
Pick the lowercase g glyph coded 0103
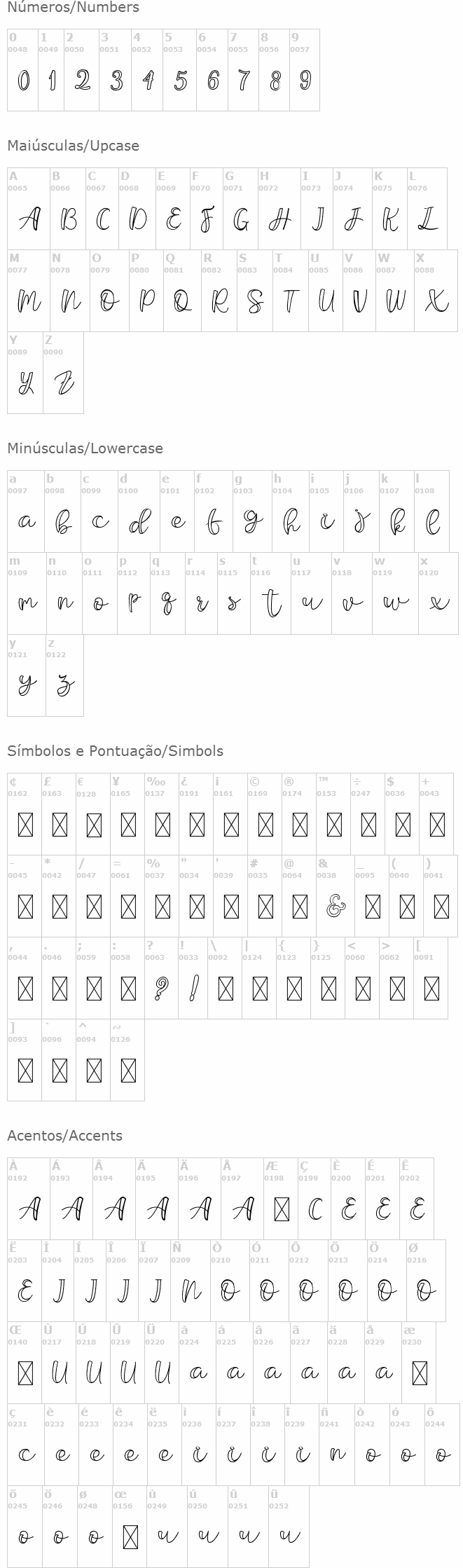click(x=252, y=522)
